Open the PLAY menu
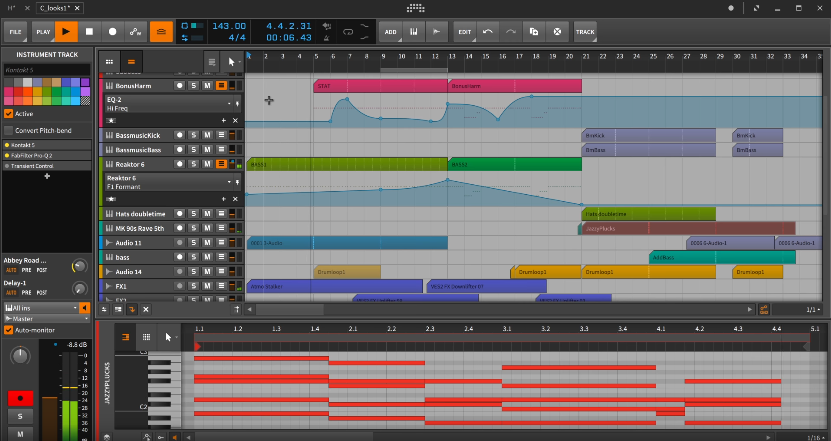The image size is (831, 441). click(x=43, y=32)
